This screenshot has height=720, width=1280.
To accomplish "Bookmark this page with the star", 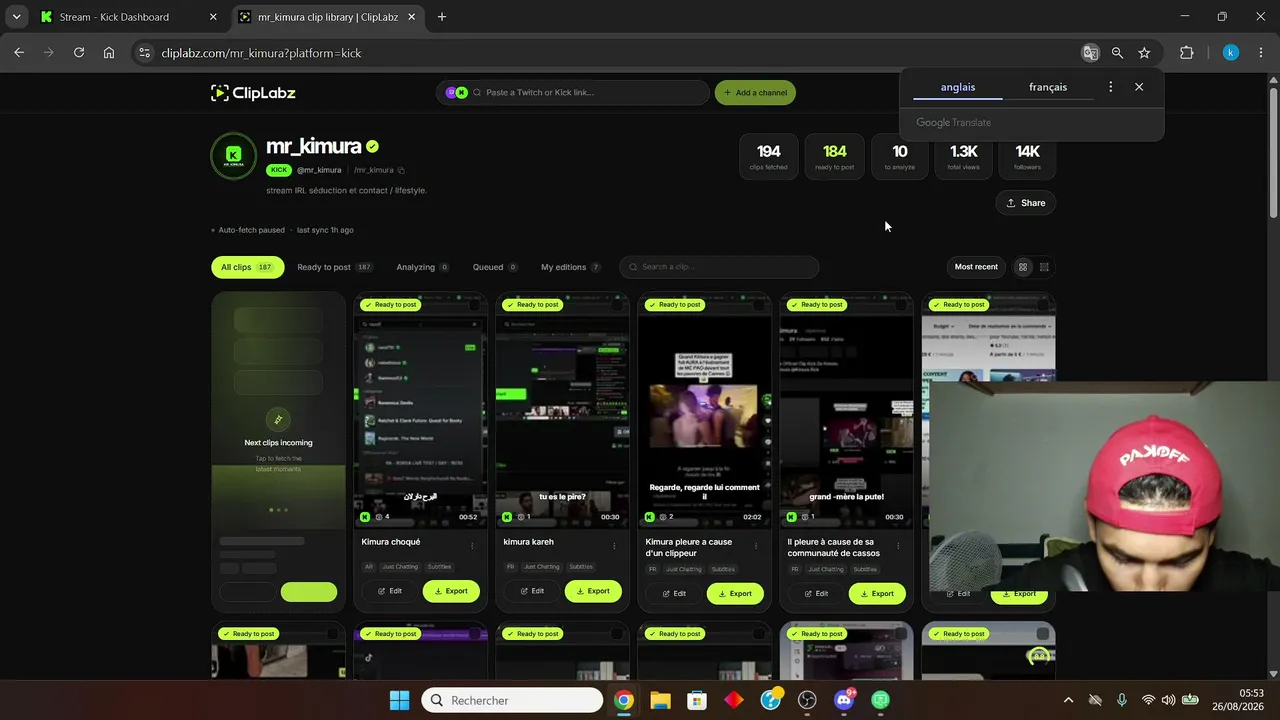I will [1144, 53].
